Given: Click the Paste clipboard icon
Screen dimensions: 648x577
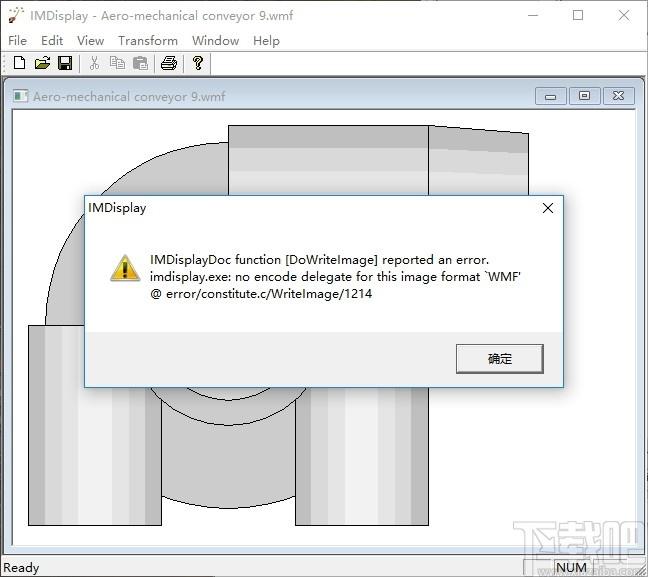Looking at the screenshot, I should click(141, 63).
